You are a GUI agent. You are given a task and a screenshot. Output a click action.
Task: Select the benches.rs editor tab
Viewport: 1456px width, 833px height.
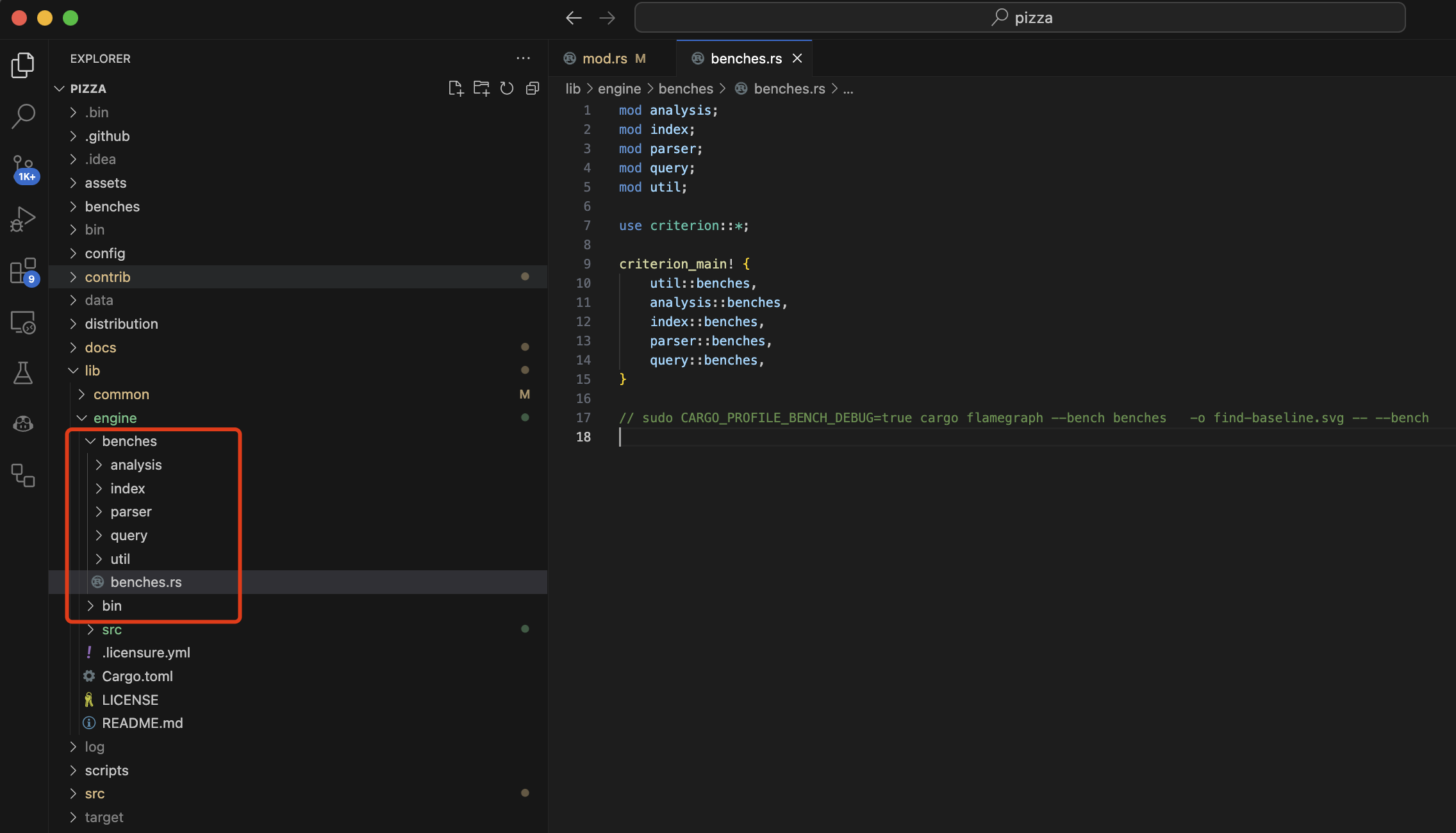tap(744, 58)
